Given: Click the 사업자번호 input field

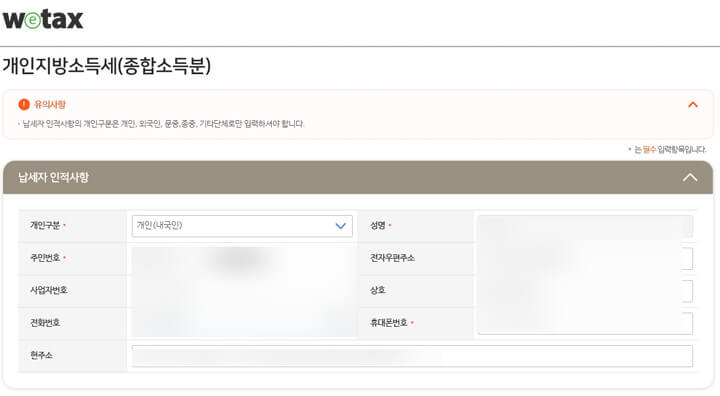Looking at the screenshot, I should (242, 291).
